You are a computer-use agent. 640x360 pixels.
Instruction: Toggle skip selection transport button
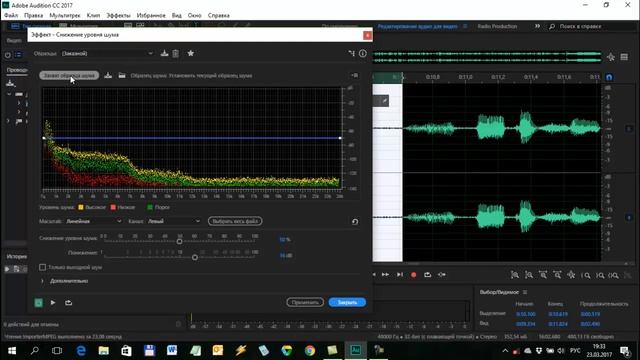tap(442, 275)
